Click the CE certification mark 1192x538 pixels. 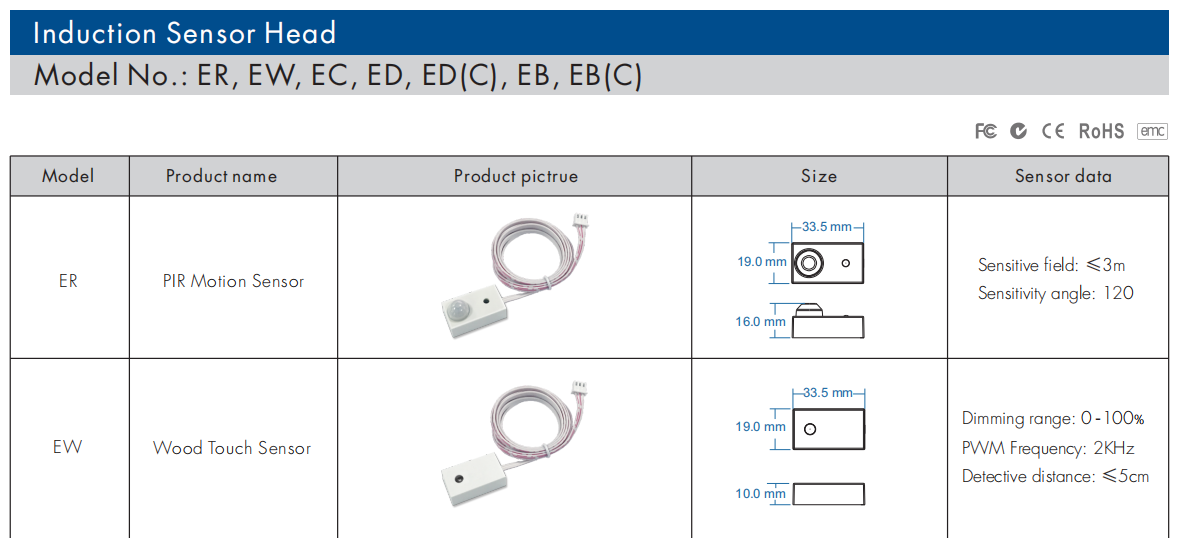(1053, 131)
